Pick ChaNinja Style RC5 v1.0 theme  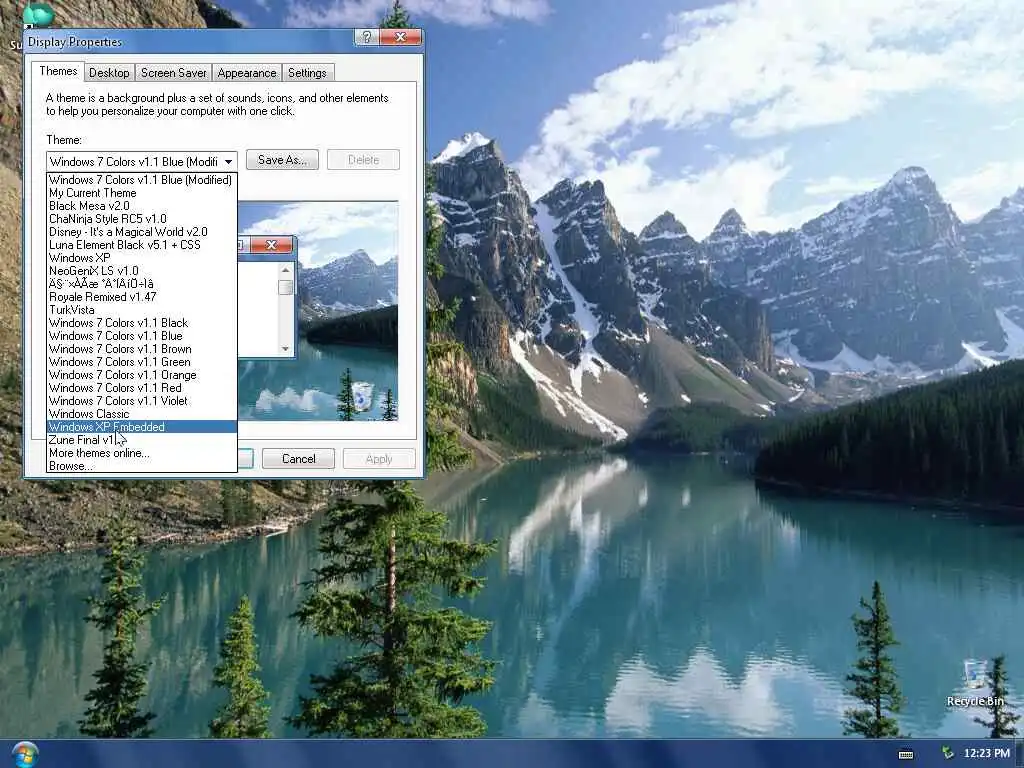142,219
